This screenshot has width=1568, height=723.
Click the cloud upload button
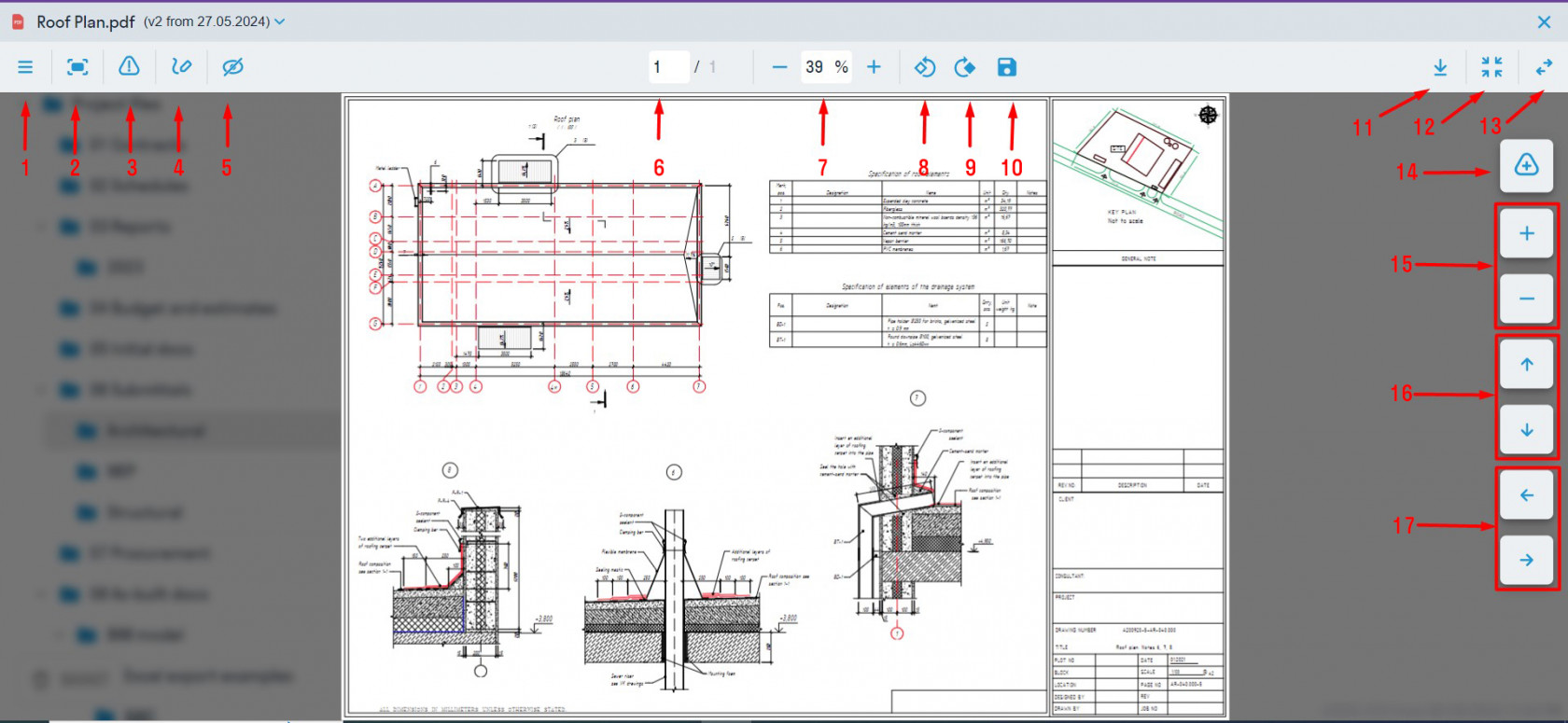pyautogui.click(x=1527, y=166)
